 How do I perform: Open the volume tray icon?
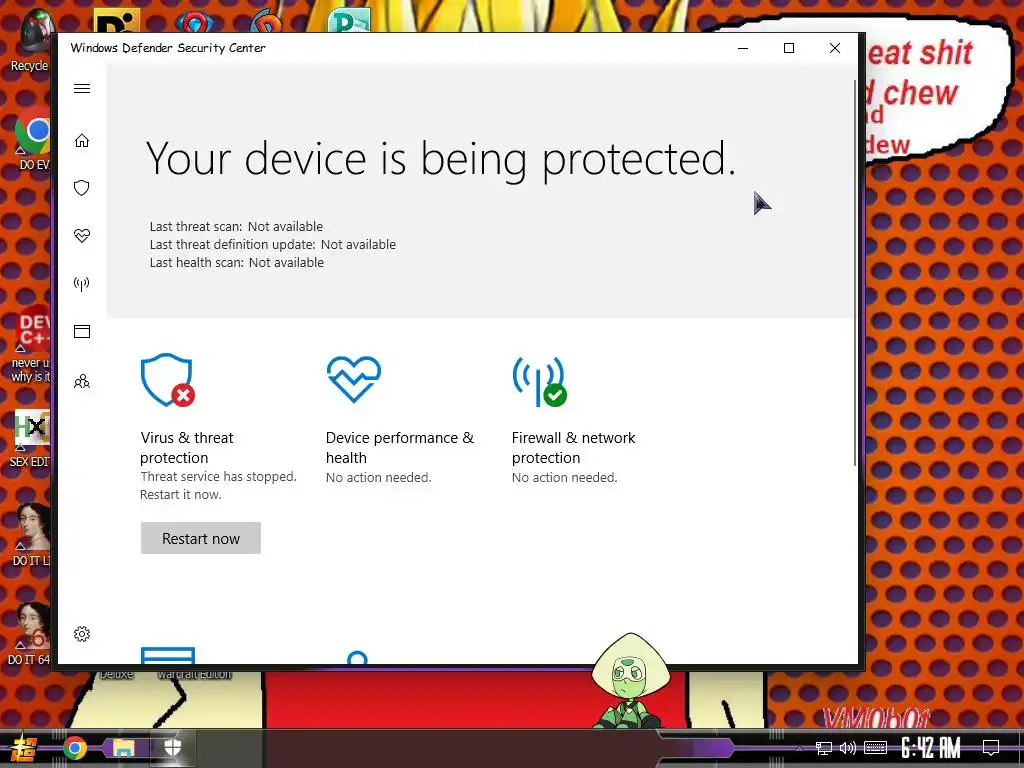pyautogui.click(x=848, y=748)
